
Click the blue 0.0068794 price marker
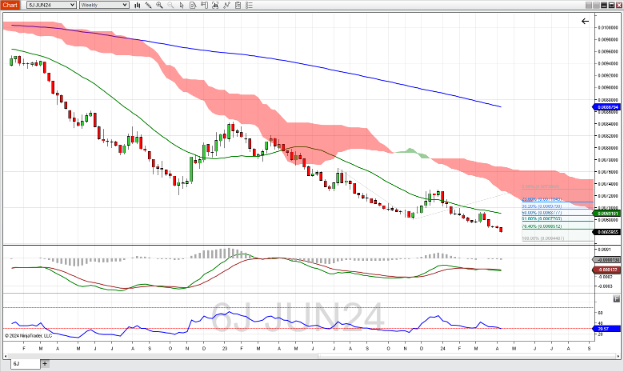tap(607, 107)
